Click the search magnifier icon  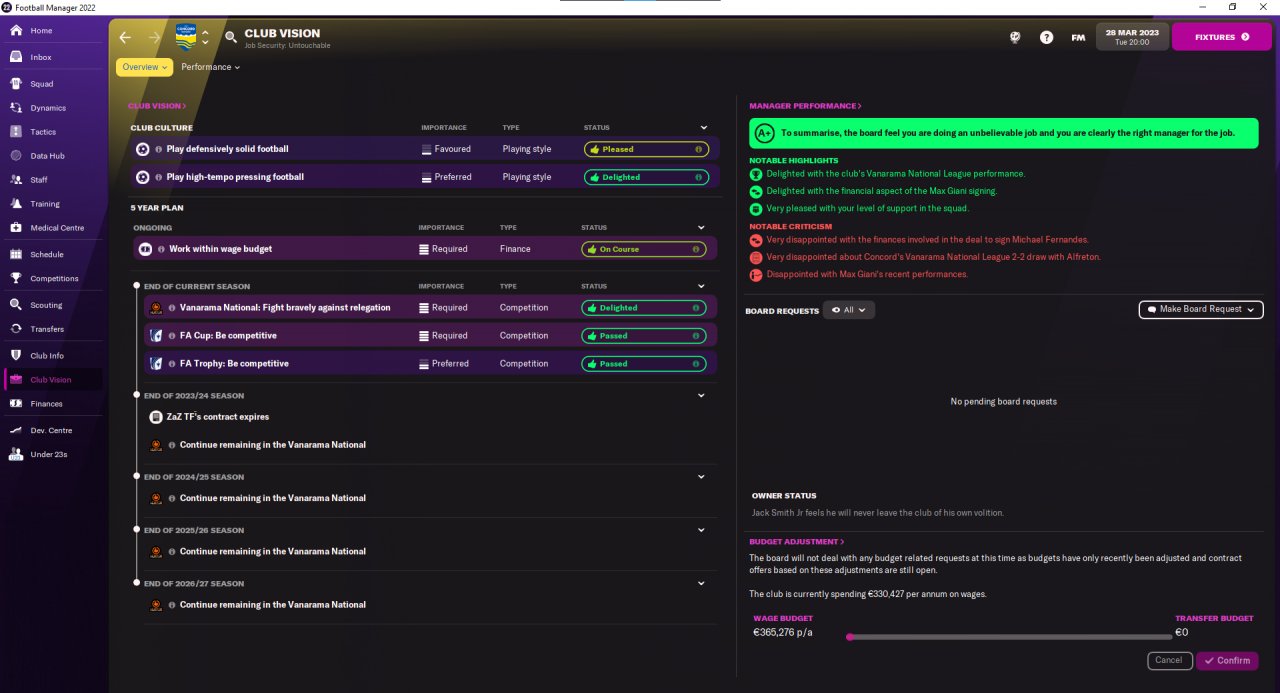231,37
